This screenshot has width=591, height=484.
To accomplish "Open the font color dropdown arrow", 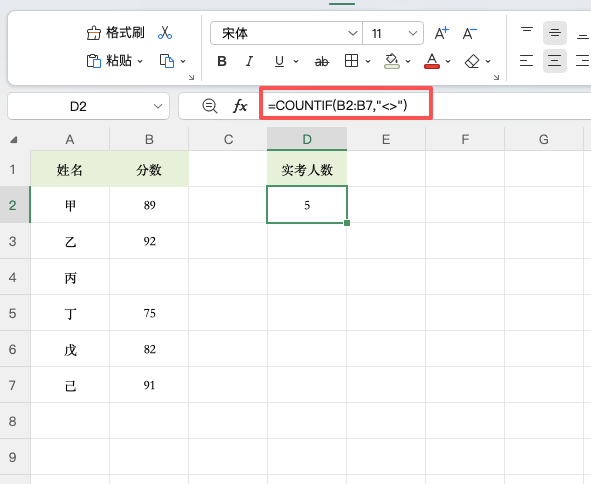I will pyautogui.click(x=448, y=61).
